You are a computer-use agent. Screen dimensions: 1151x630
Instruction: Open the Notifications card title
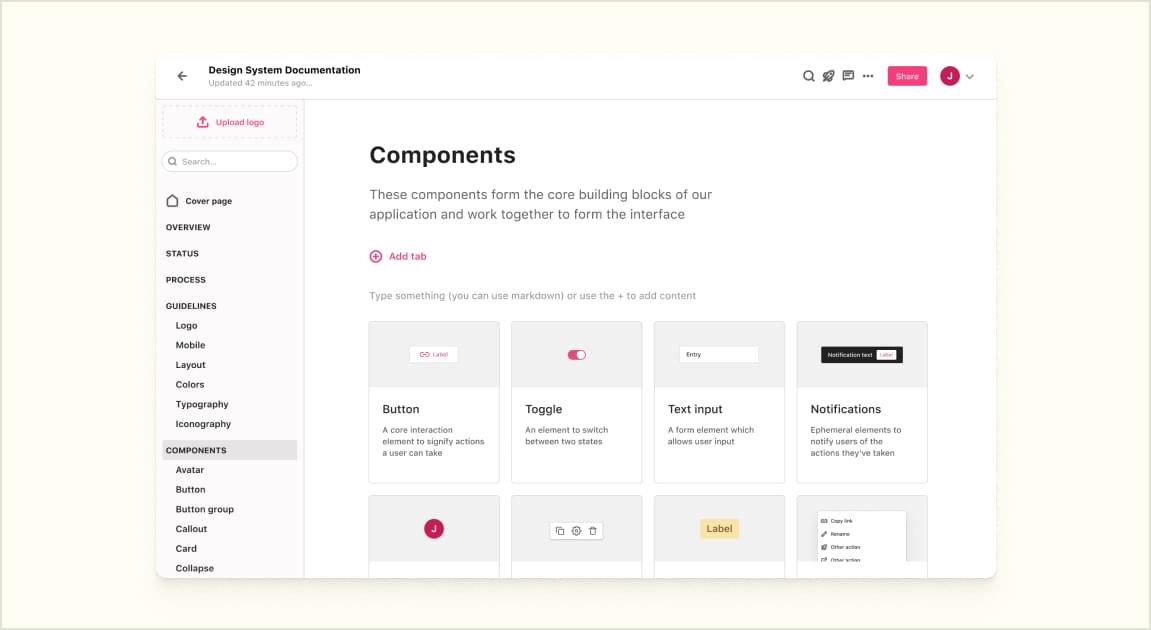pos(846,409)
